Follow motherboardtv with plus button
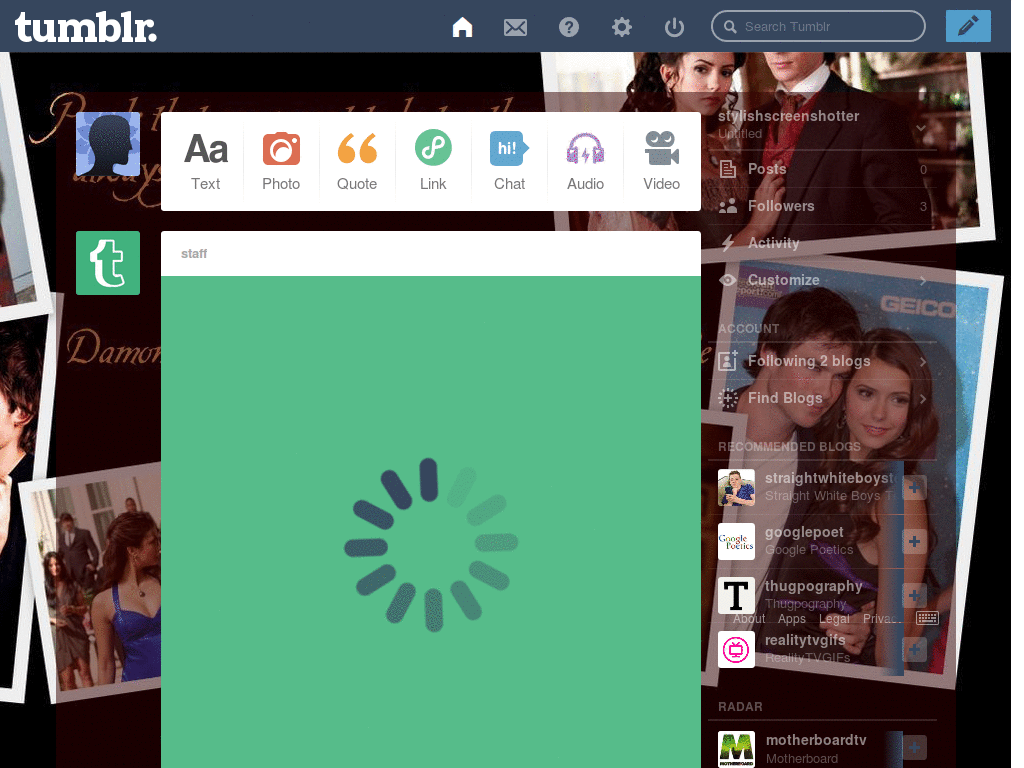 [x=915, y=748]
